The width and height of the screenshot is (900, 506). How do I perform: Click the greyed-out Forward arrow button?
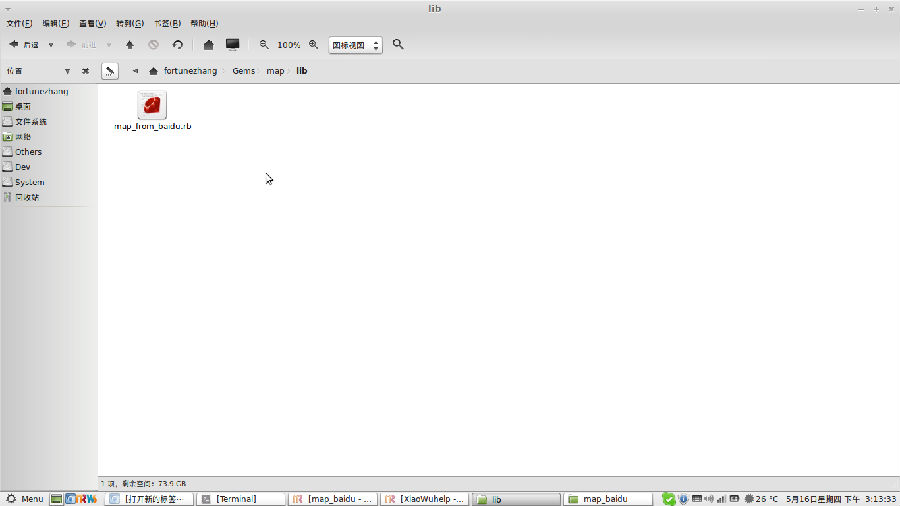coord(80,44)
